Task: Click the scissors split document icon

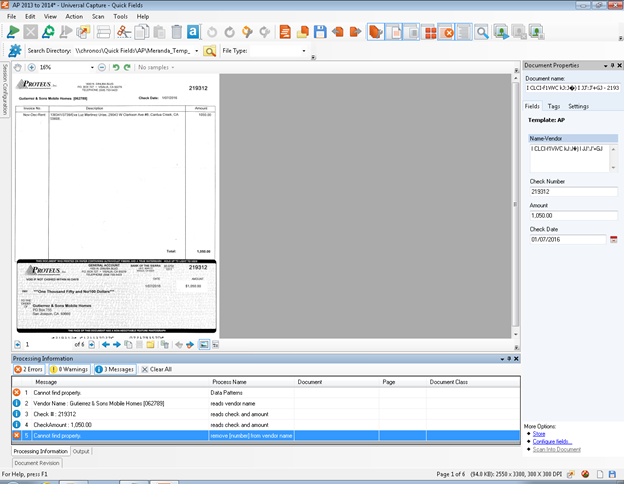Action: tap(124, 32)
